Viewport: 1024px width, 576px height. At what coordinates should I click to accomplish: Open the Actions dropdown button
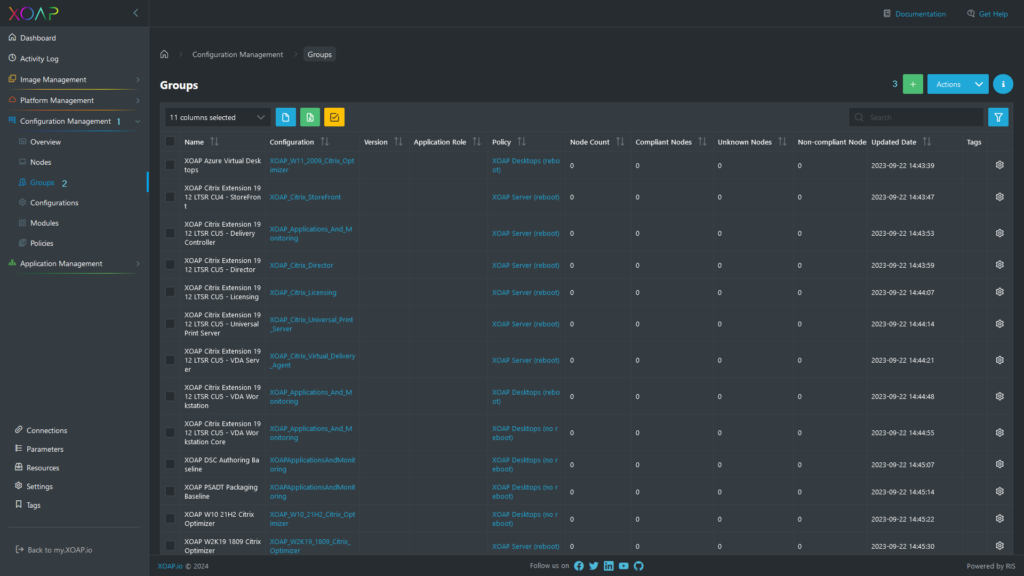click(x=957, y=84)
